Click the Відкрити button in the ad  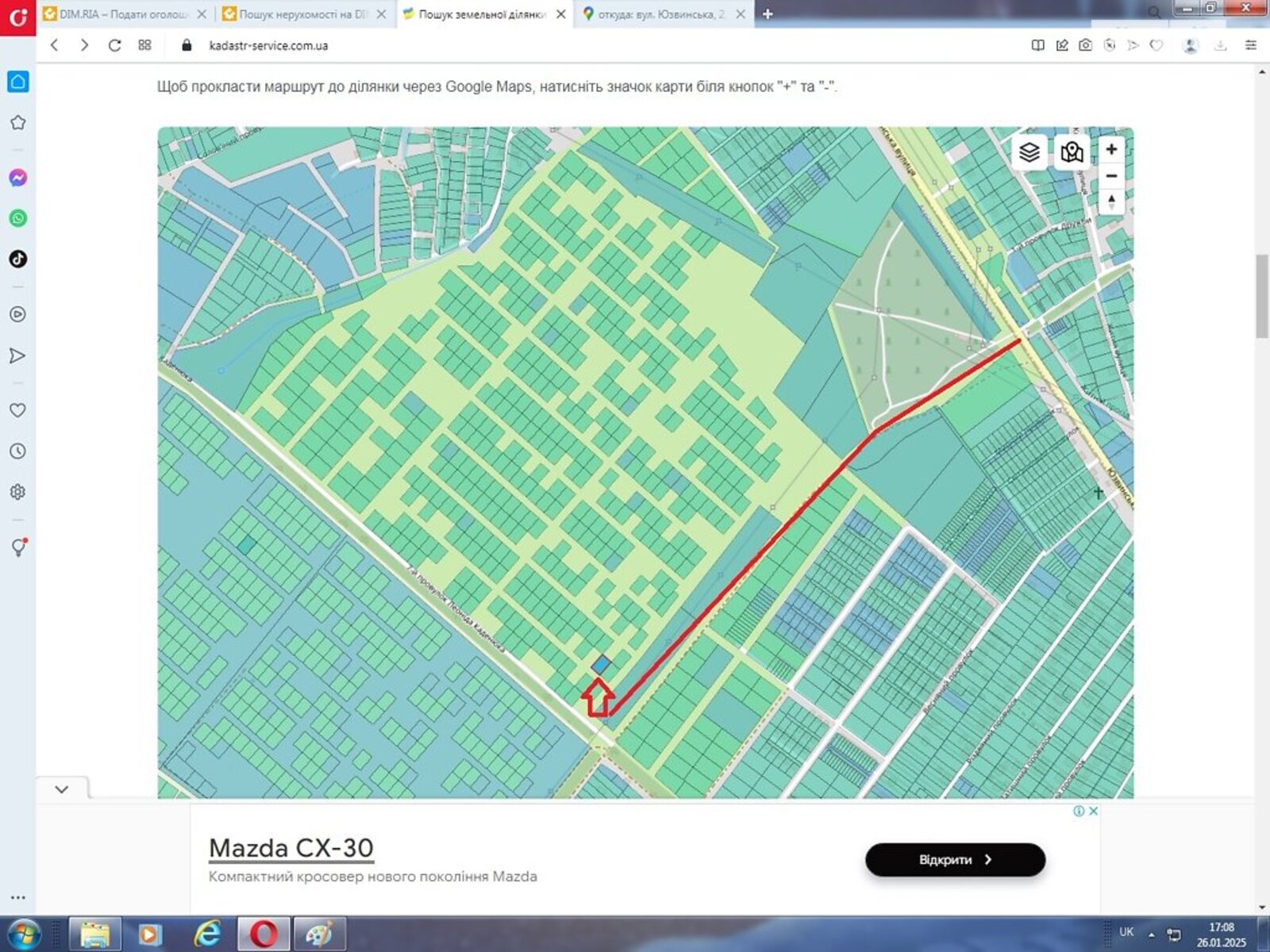[955, 860]
